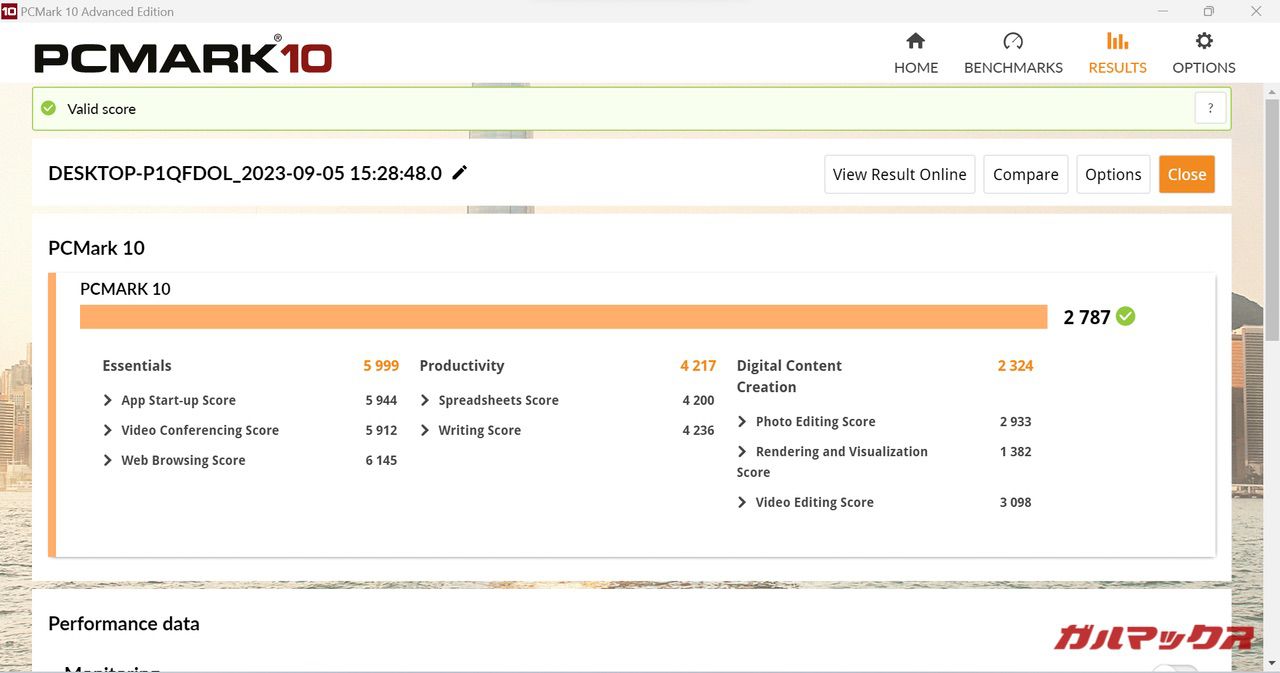Click the Options button beside Compare
The height and width of the screenshot is (673, 1280).
point(1112,174)
